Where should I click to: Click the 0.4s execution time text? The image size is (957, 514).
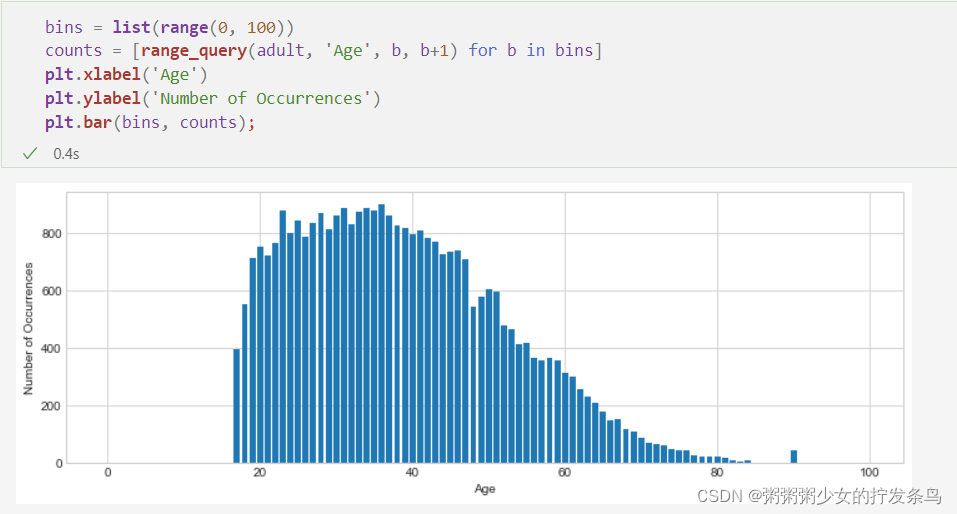(66, 154)
